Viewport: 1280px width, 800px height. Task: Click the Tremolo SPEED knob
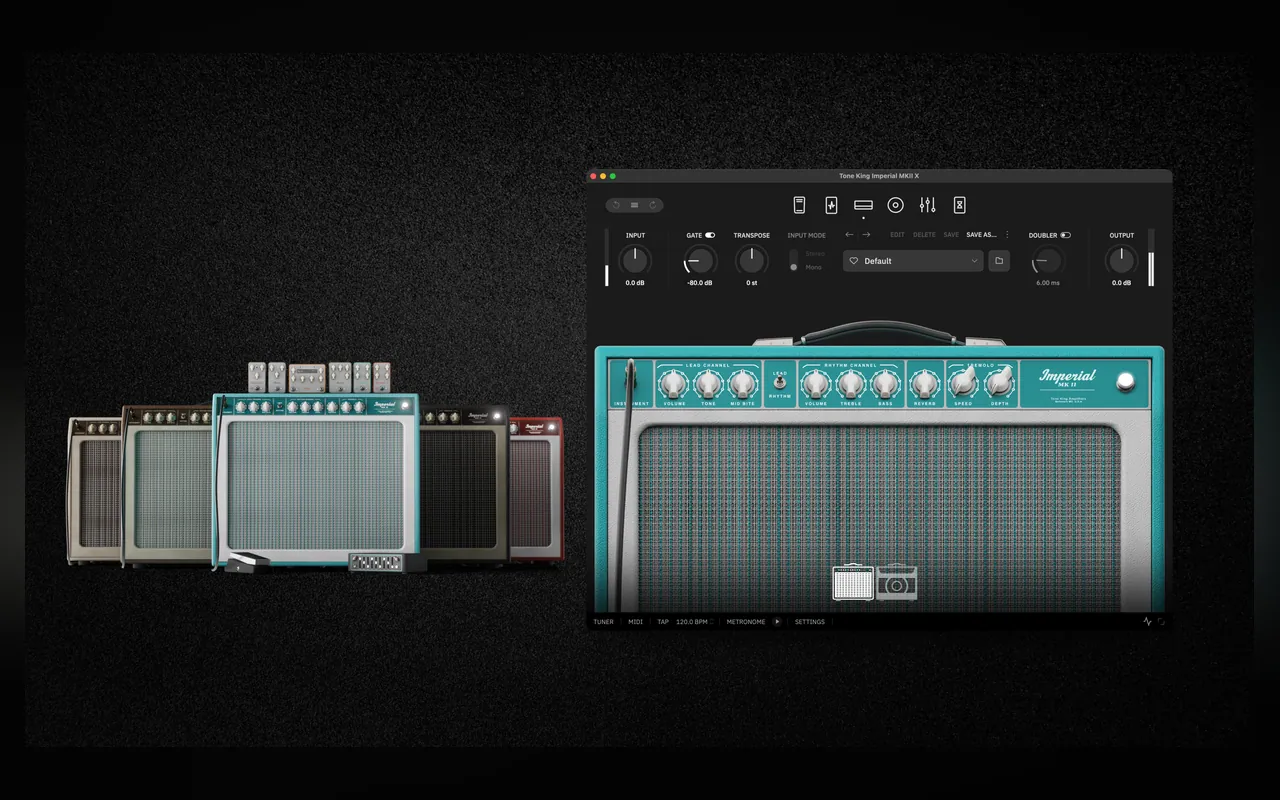pyautogui.click(x=963, y=381)
